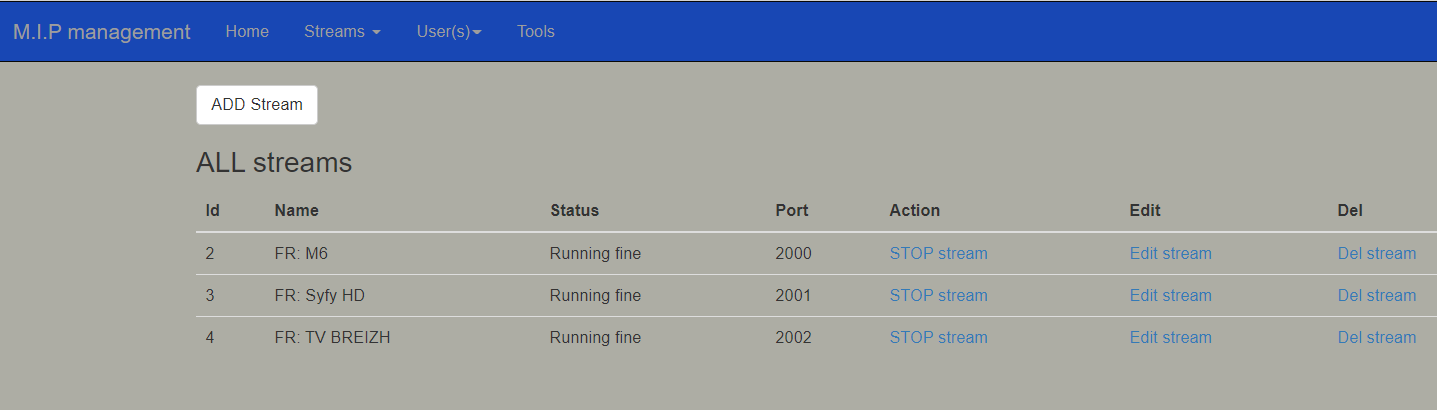Click the M.I.P management brand link
1437x410 pixels.
pyautogui.click(x=102, y=31)
